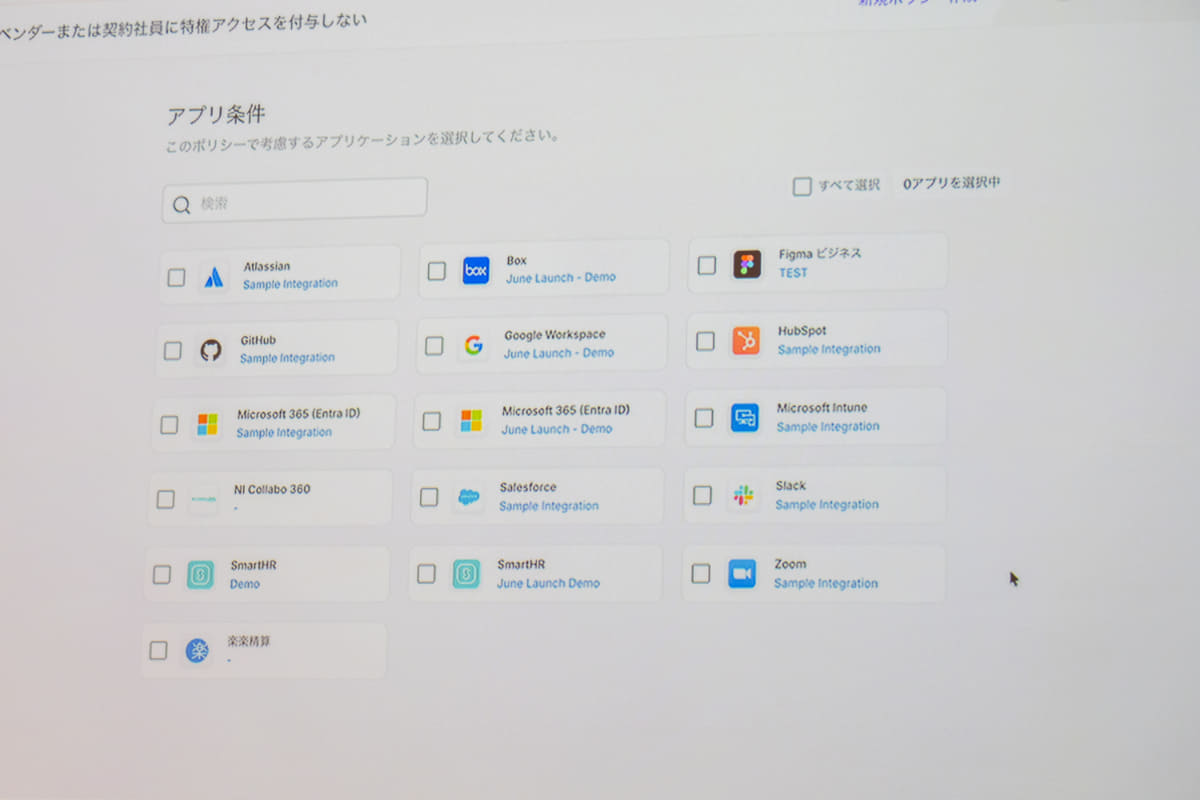Click the Box logo icon

[x=476, y=270]
